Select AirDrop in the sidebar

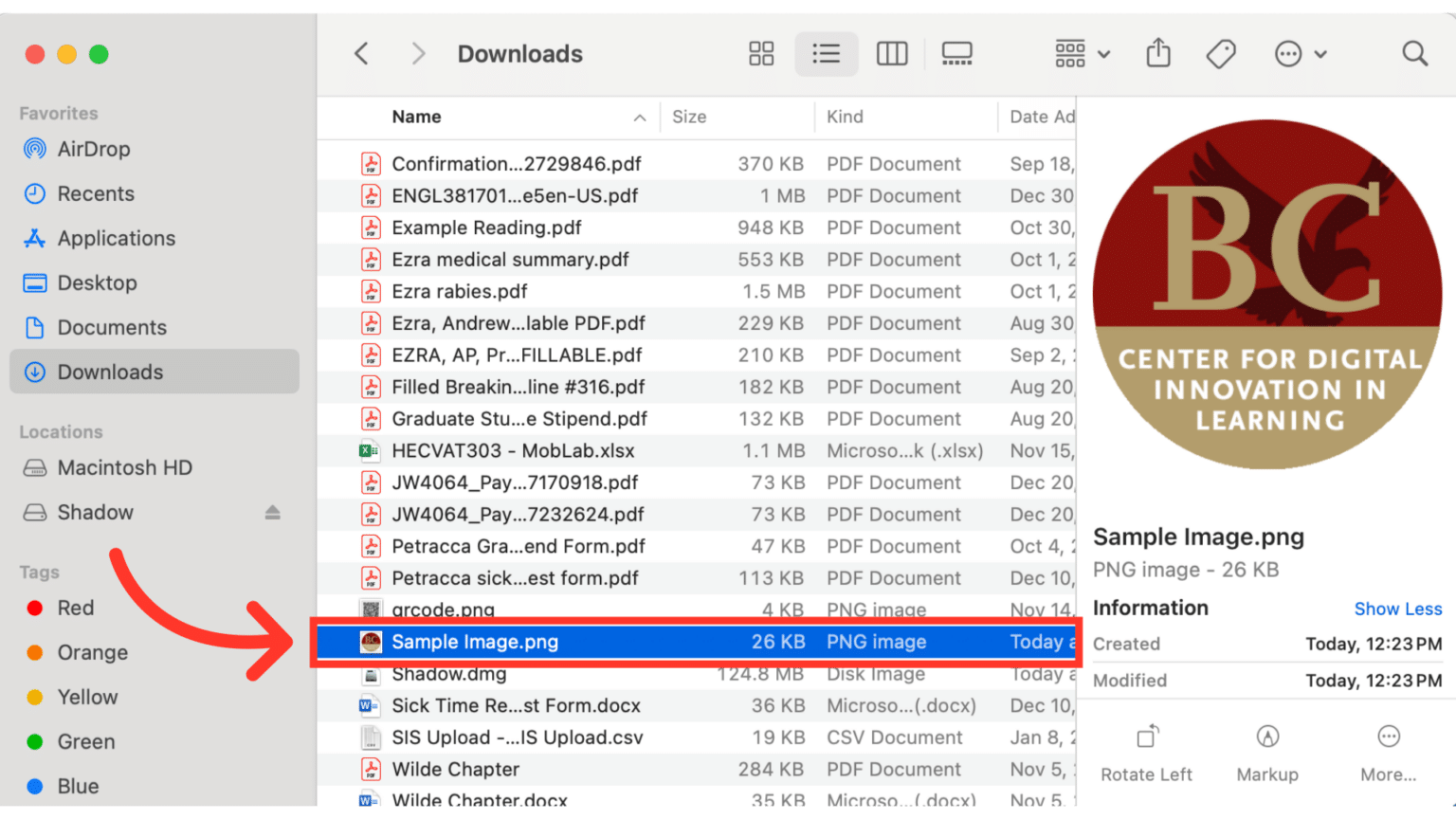(94, 149)
